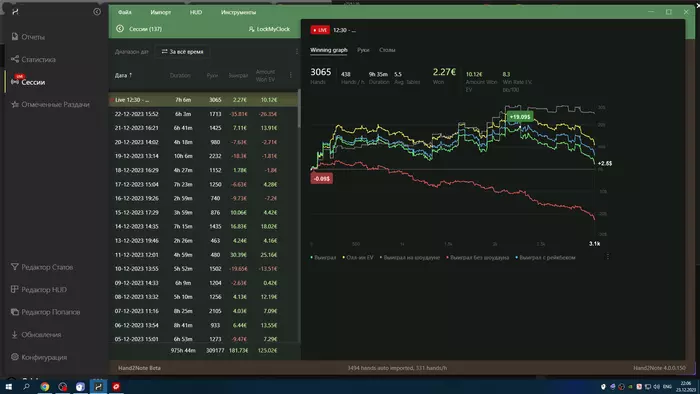
Task: Select the 14-12-2023 14:35 session
Action: [203, 227]
